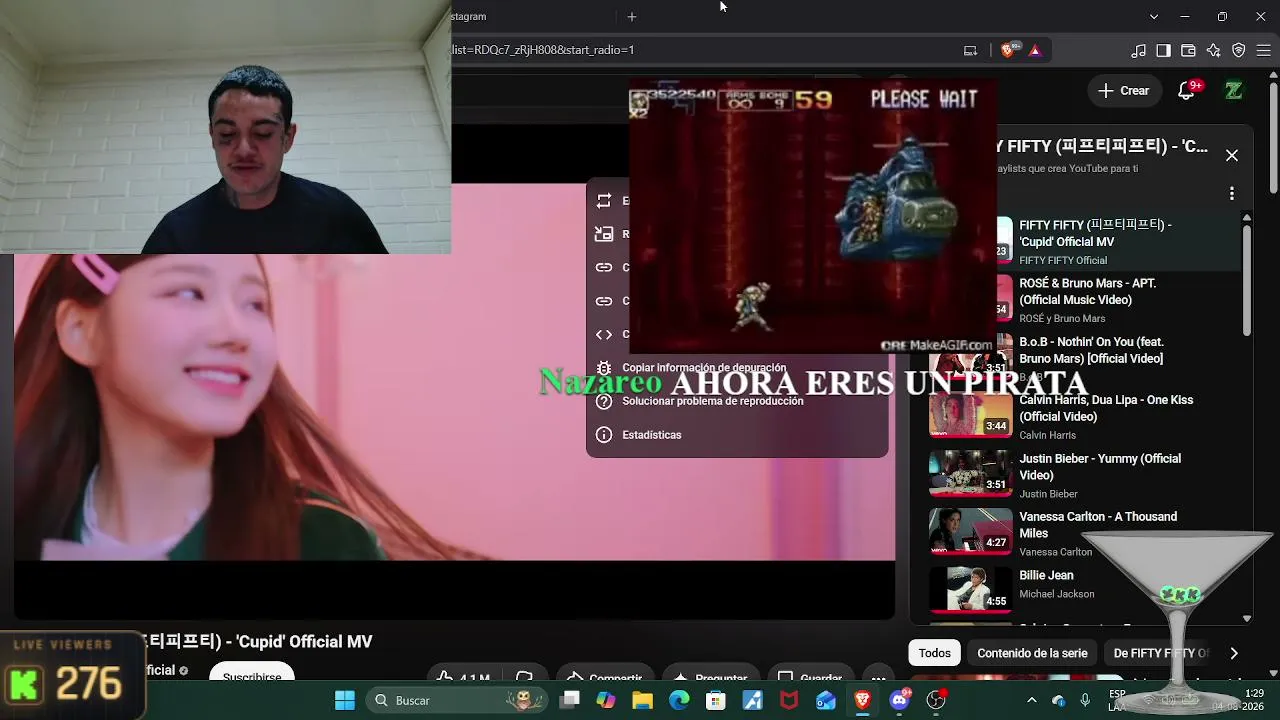Open the Leo AI sparkle icon
The image size is (1280, 720).
pos(1214,50)
